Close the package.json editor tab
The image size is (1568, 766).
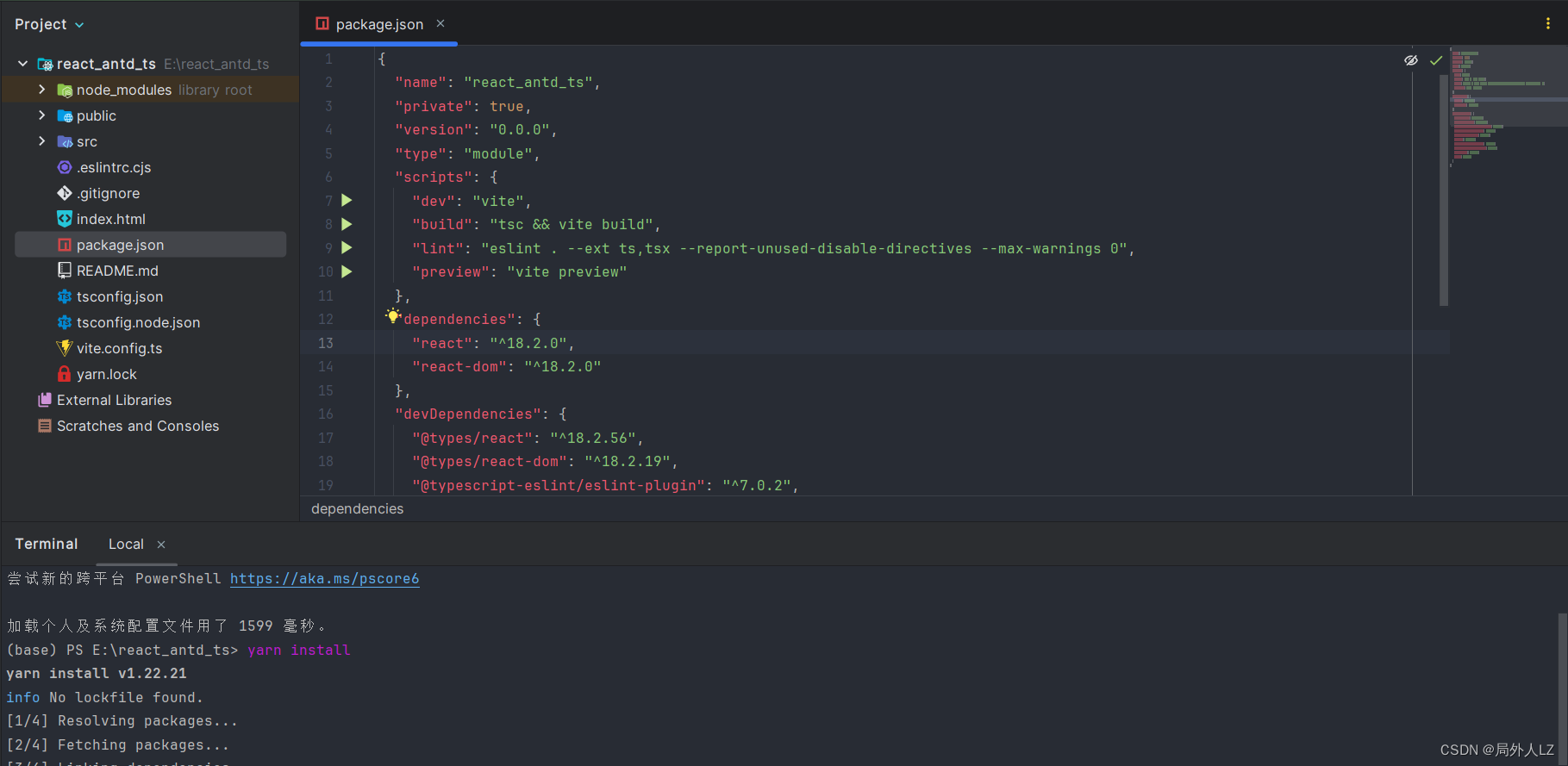pyautogui.click(x=440, y=23)
